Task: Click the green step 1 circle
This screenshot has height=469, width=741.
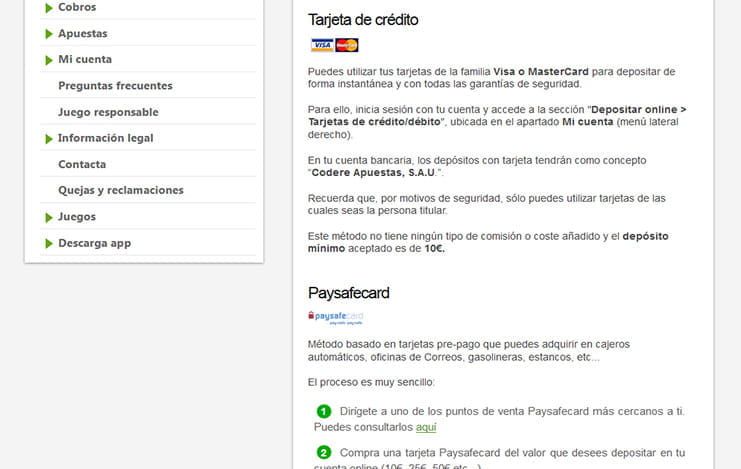Action: (x=324, y=412)
